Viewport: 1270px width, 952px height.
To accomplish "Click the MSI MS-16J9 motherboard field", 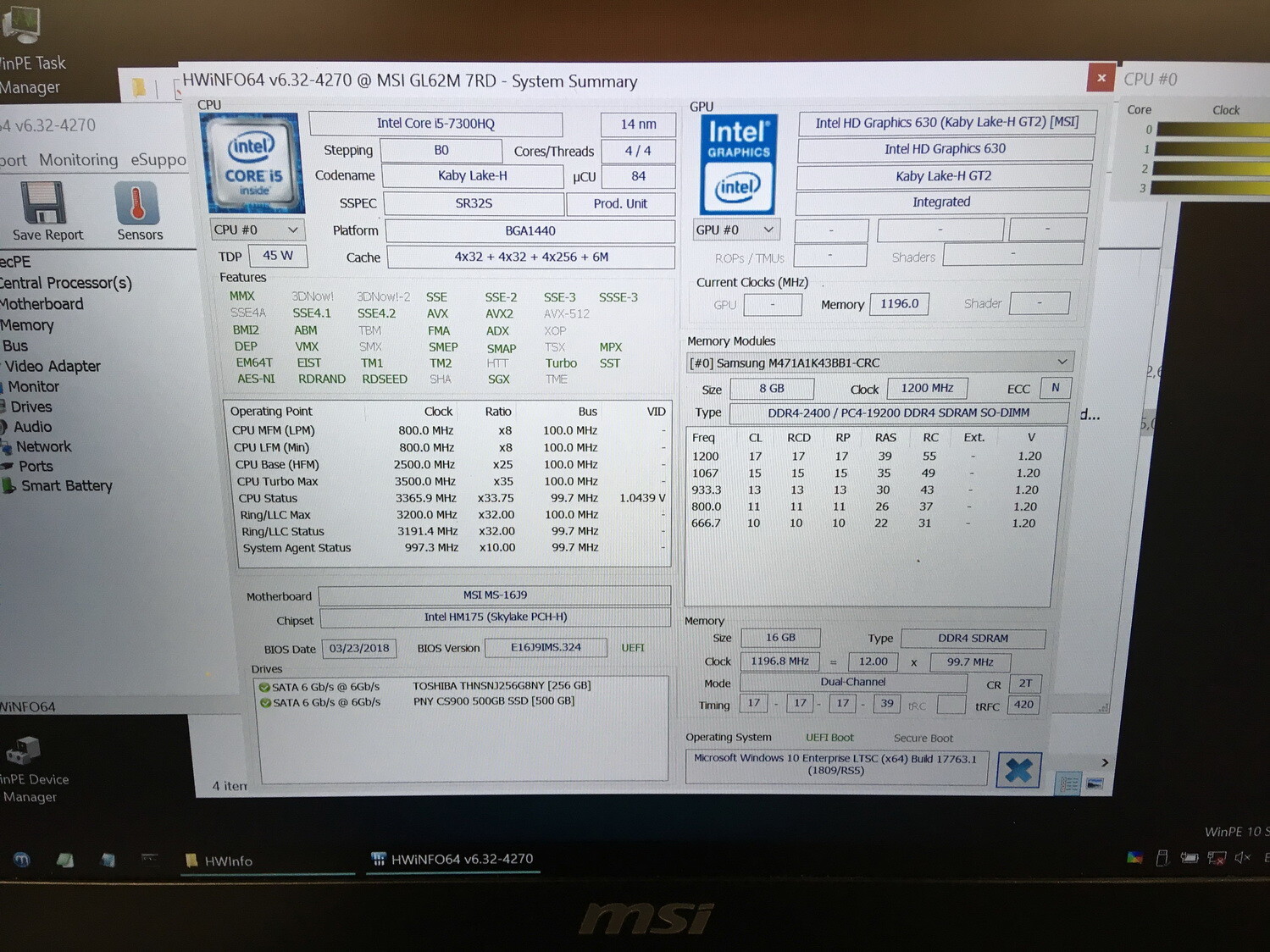I will 495,595.
